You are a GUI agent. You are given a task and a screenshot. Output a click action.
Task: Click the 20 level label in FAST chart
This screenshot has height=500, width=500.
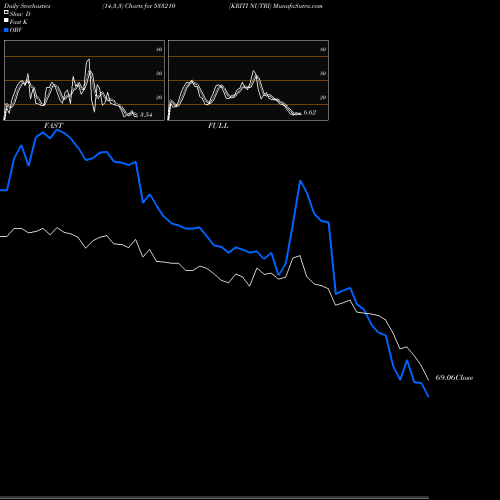(159, 97)
